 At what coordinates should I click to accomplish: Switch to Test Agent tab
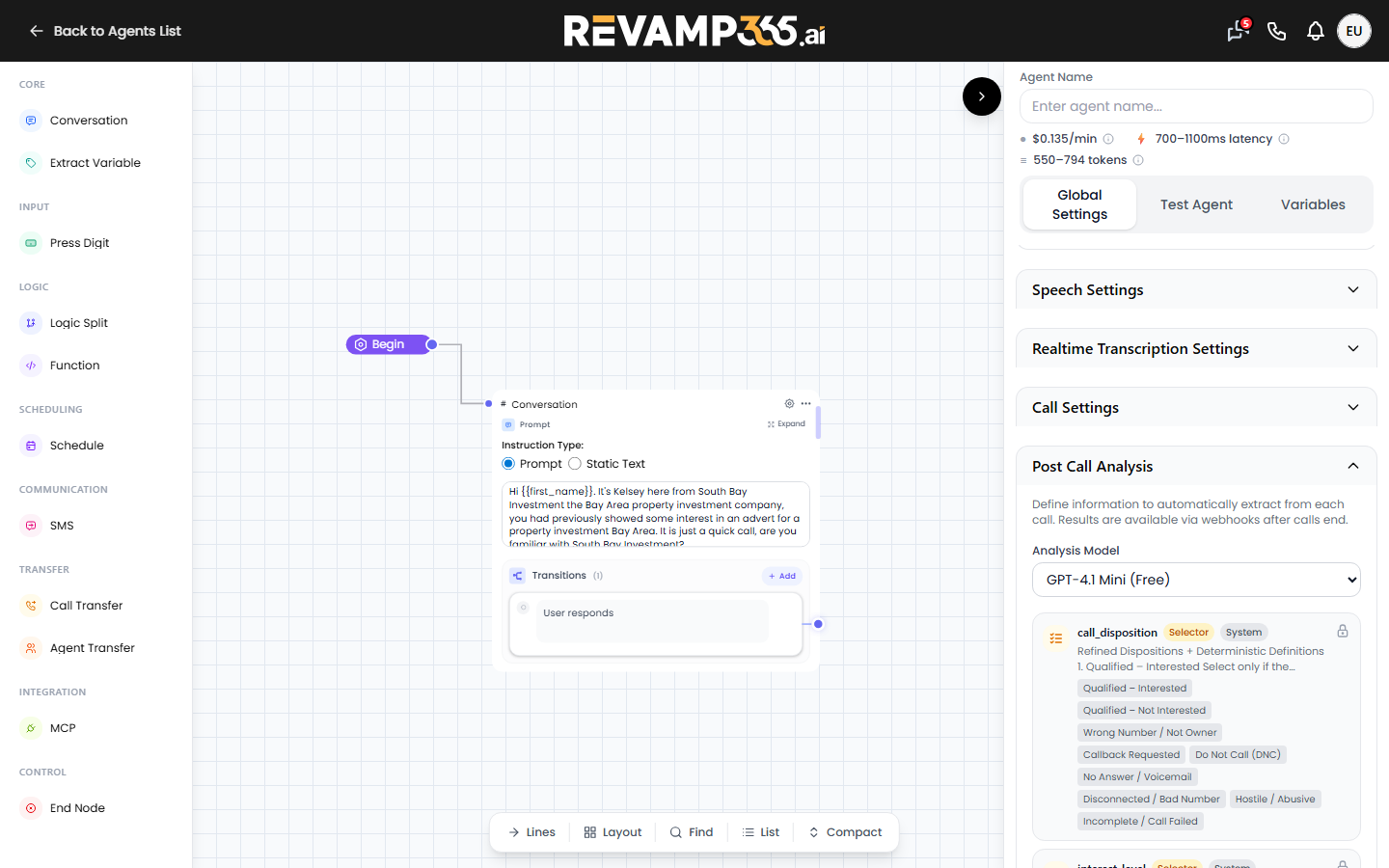point(1196,204)
